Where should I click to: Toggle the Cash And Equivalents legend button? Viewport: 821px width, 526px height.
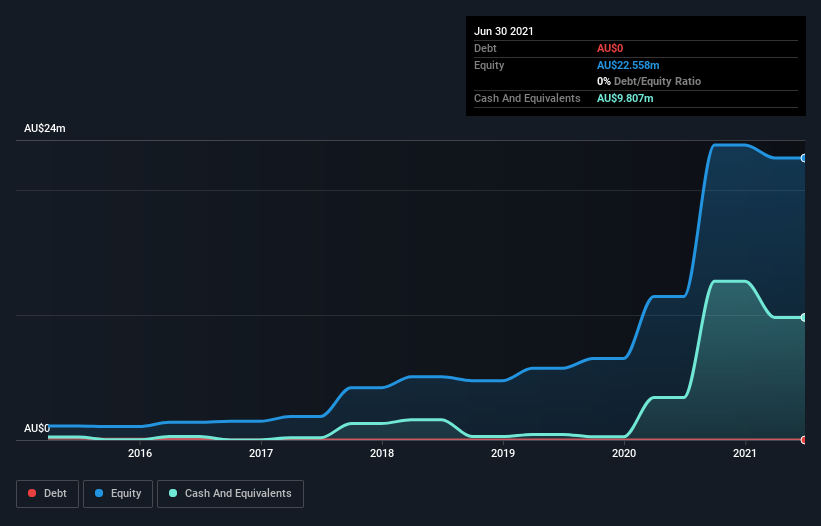point(230,494)
